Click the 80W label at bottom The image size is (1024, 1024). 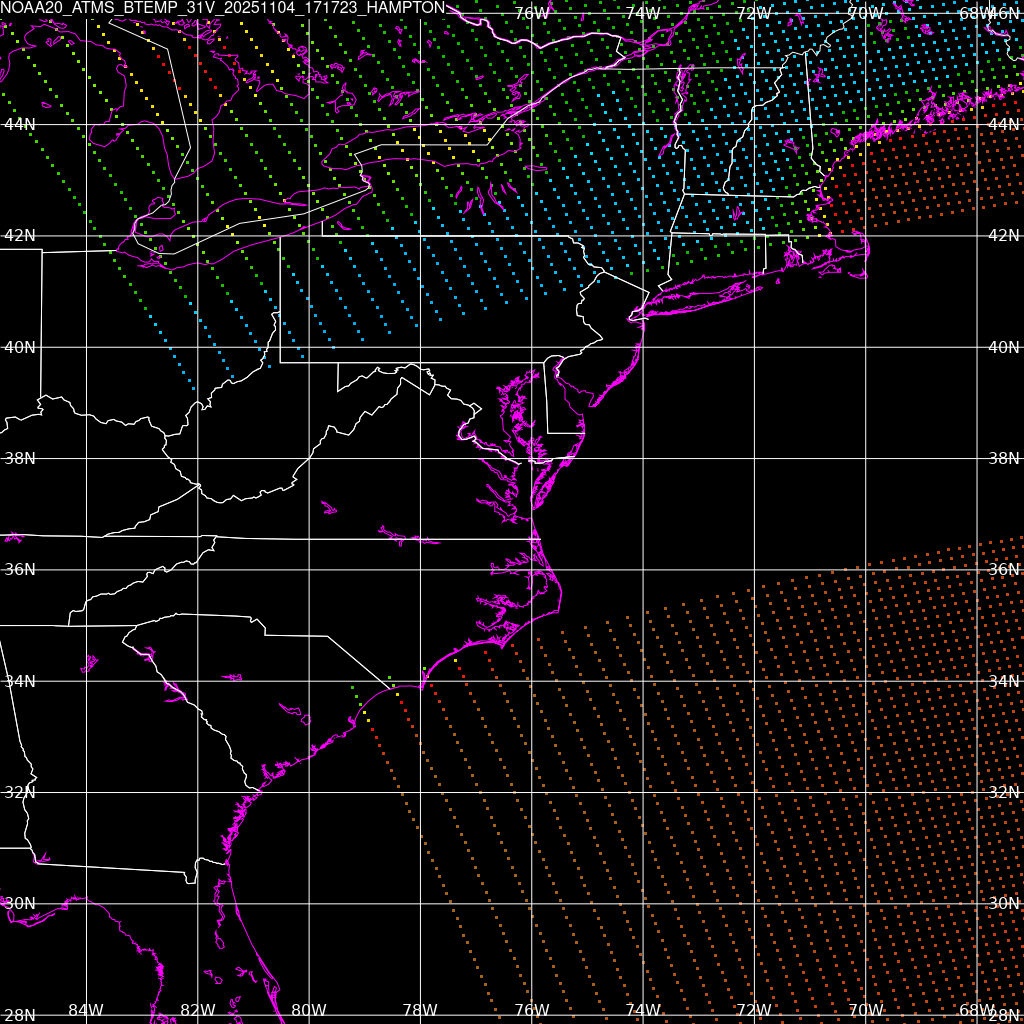point(309,1010)
